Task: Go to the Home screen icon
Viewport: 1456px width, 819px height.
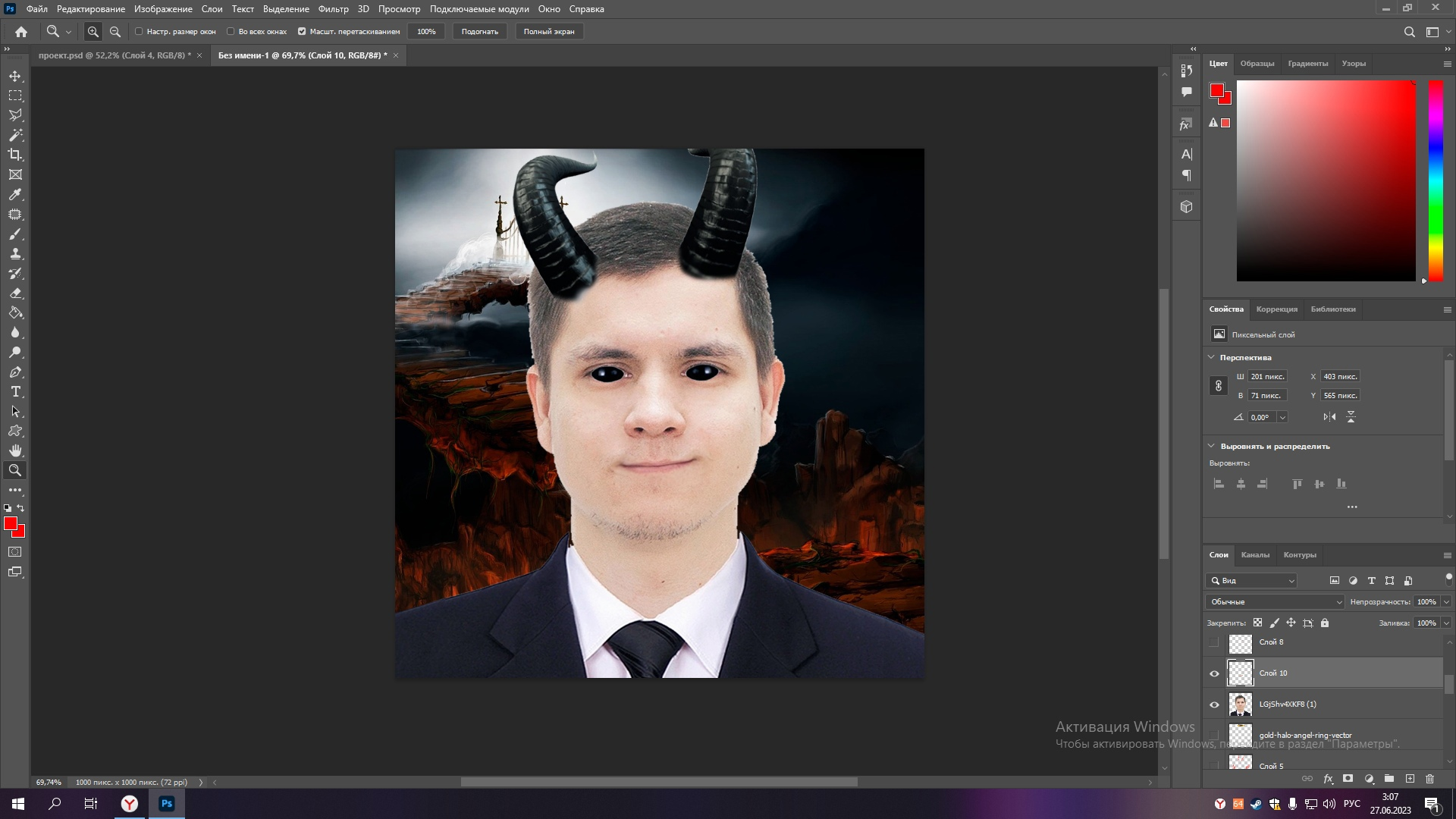Action: pyautogui.click(x=21, y=32)
